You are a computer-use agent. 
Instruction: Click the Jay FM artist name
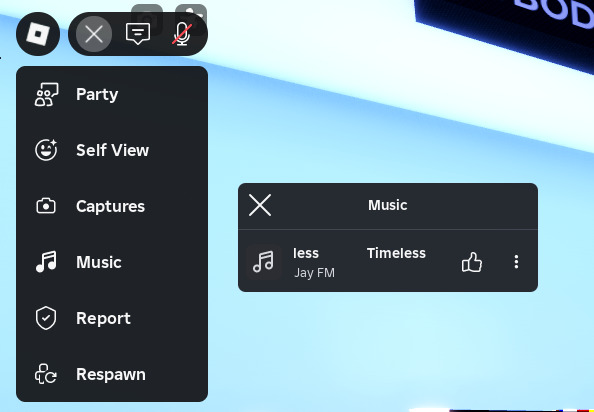(x=314, y=273)
